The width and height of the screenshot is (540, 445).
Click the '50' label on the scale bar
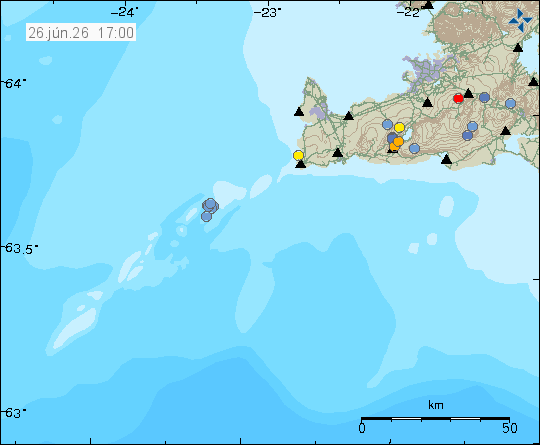pyautogui.click(x=510, y=428)
